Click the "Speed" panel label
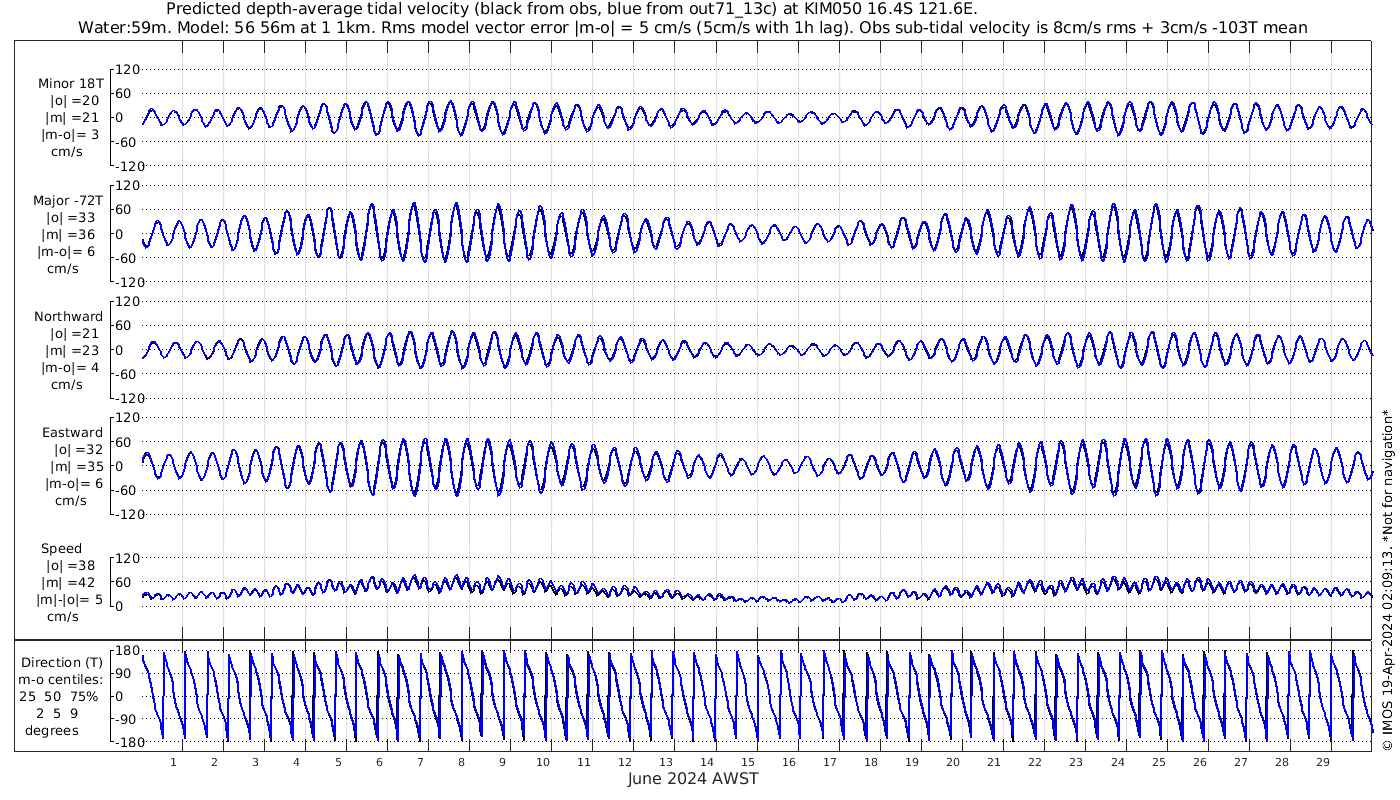 click(x=61, y=548)
